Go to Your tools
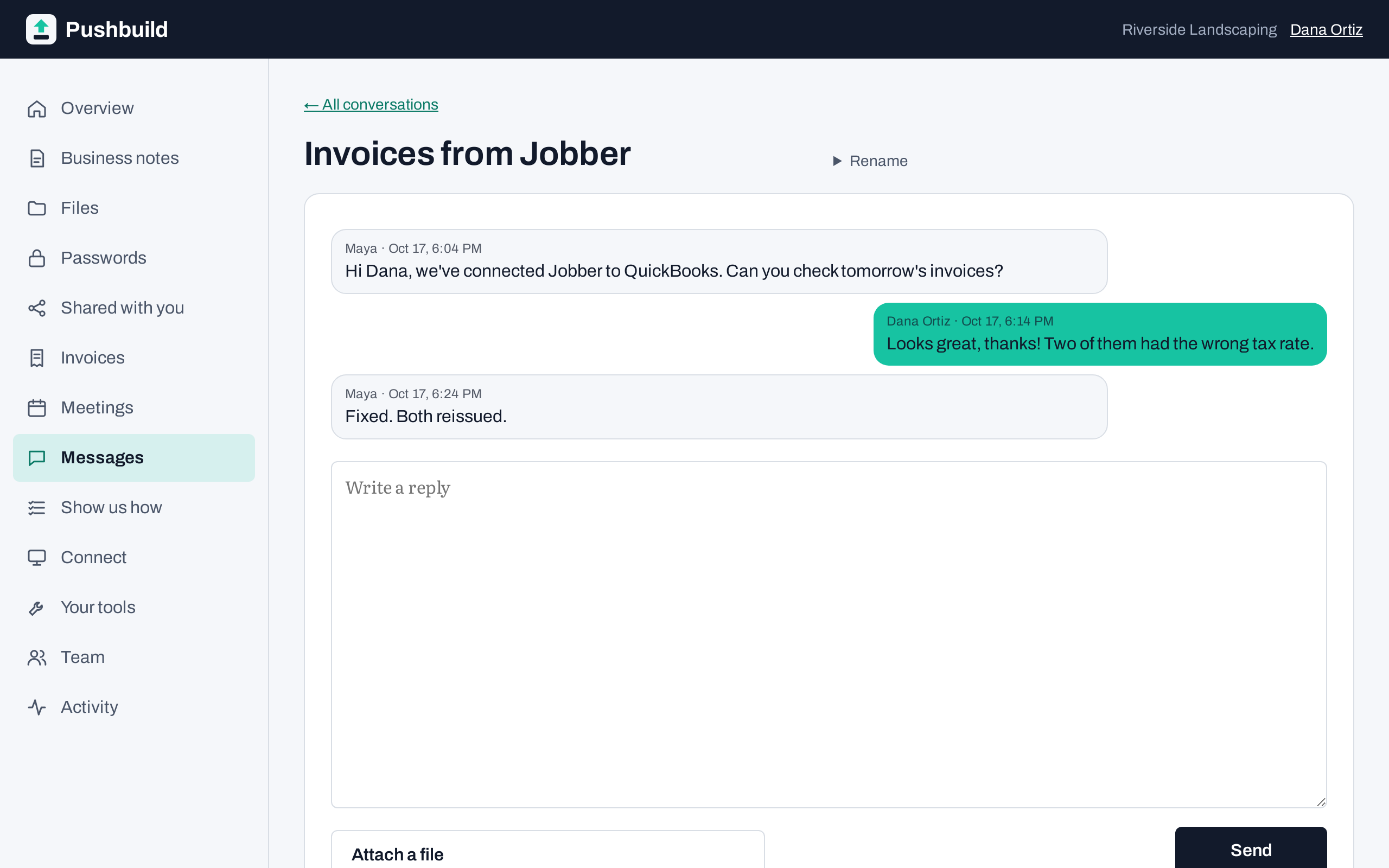Image resolution: width=1389 pixels, height=868 pixels. [133, 608]
